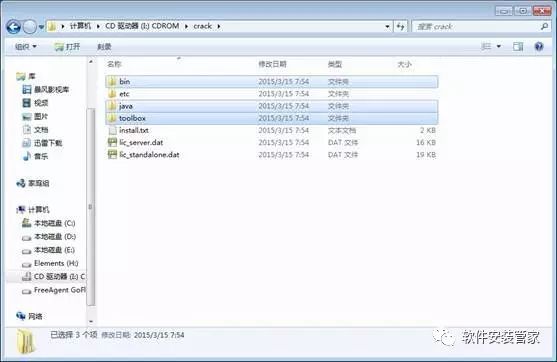Open the 组织 (Organize) menu
Viewport: 557px width, 362px height.
(x=26, y=47)
